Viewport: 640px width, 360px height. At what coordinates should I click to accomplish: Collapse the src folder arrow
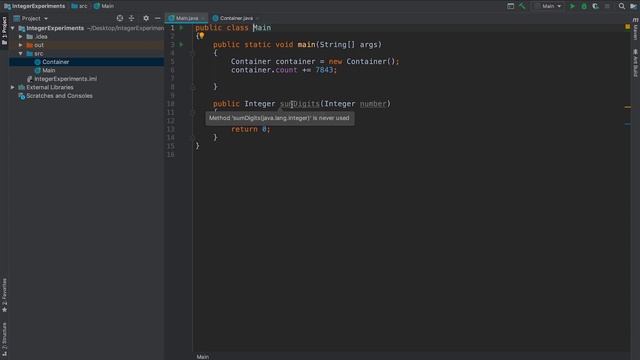pos(20,53)
